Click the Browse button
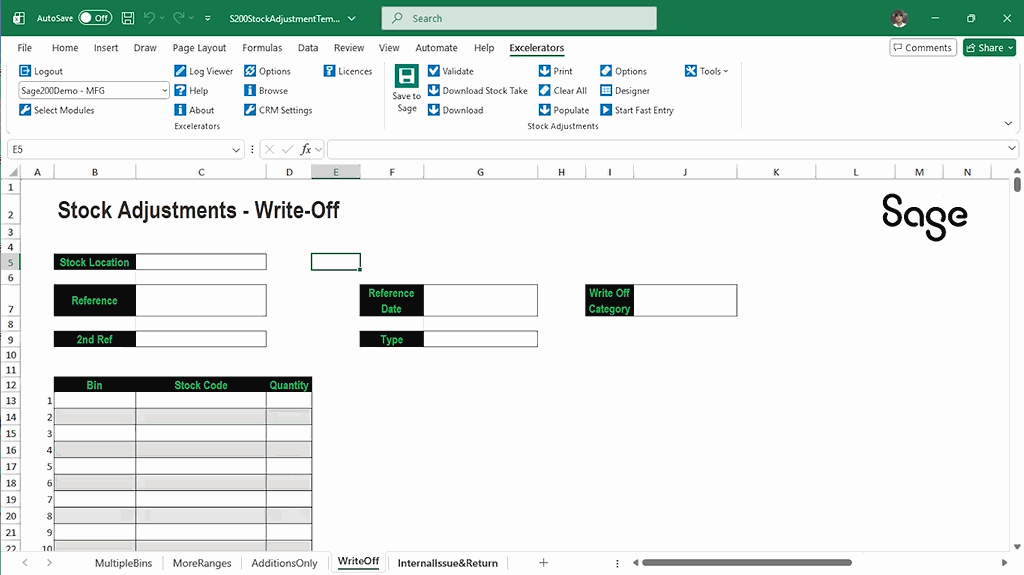 point(266,91)
